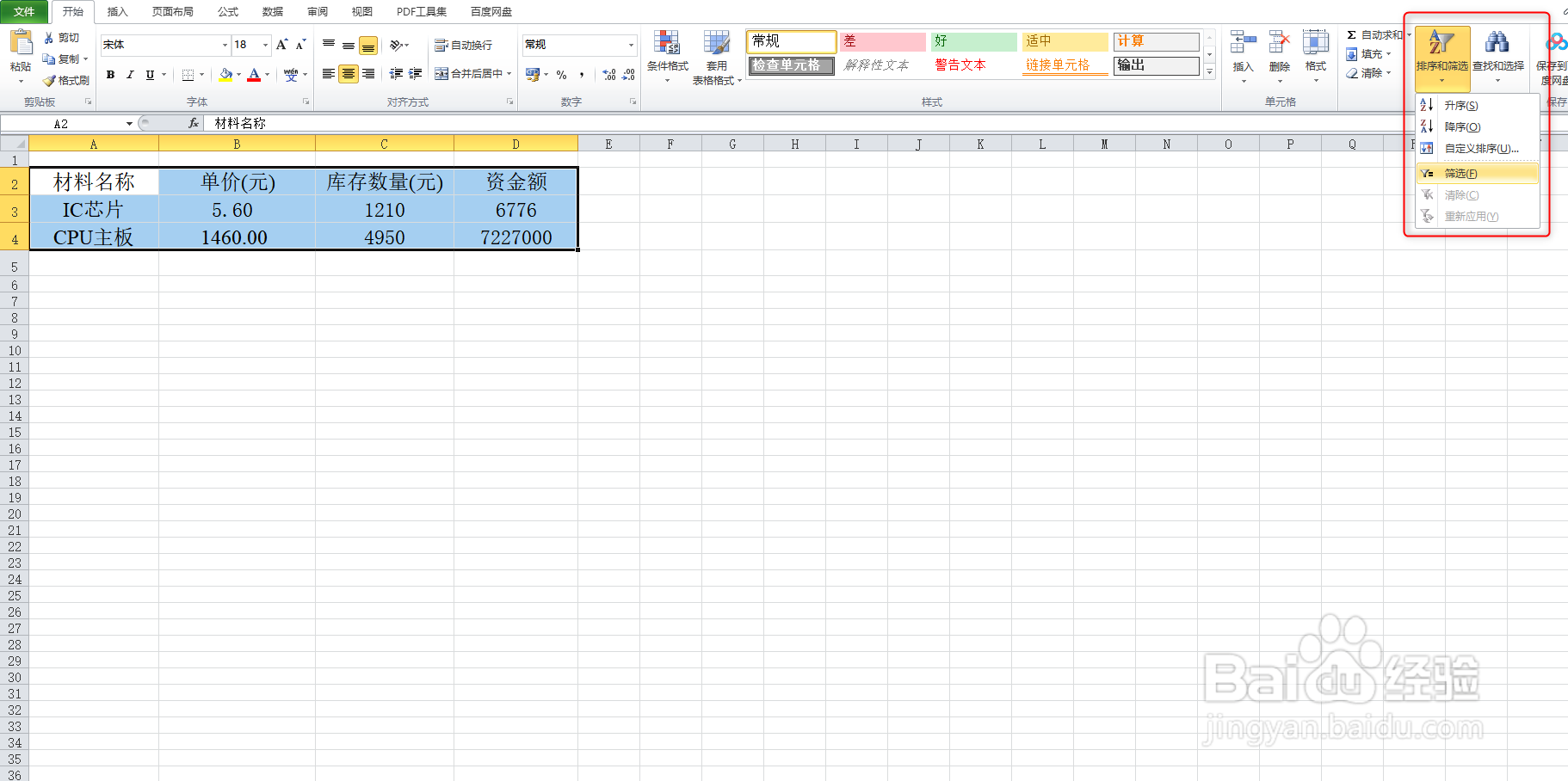Open Format as Table (套用表格格式)
Viewport: 1568px width, 781px height.
(x=717, y=58)
